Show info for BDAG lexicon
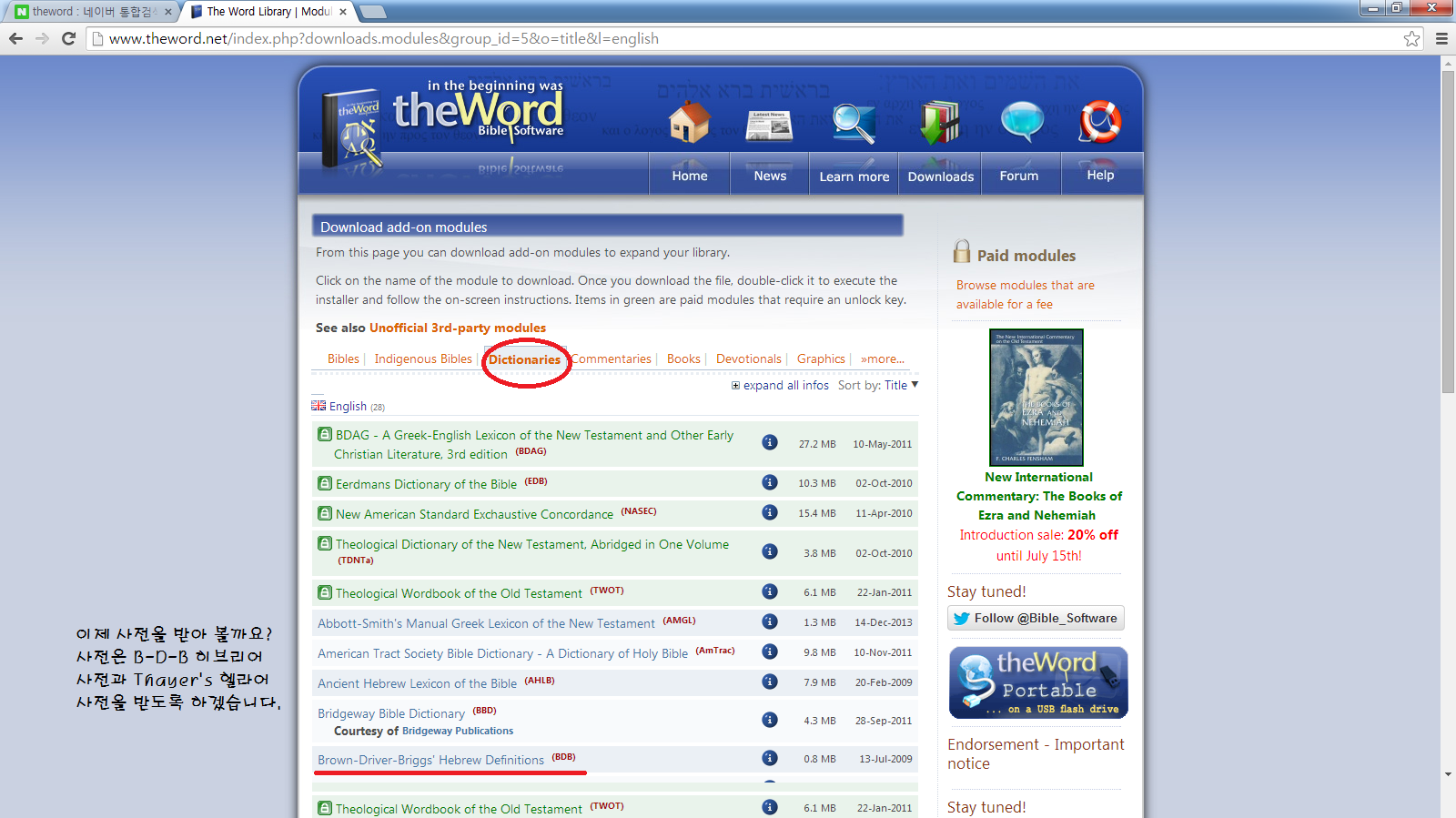1456x818 pixels. (x=770, y=442)
